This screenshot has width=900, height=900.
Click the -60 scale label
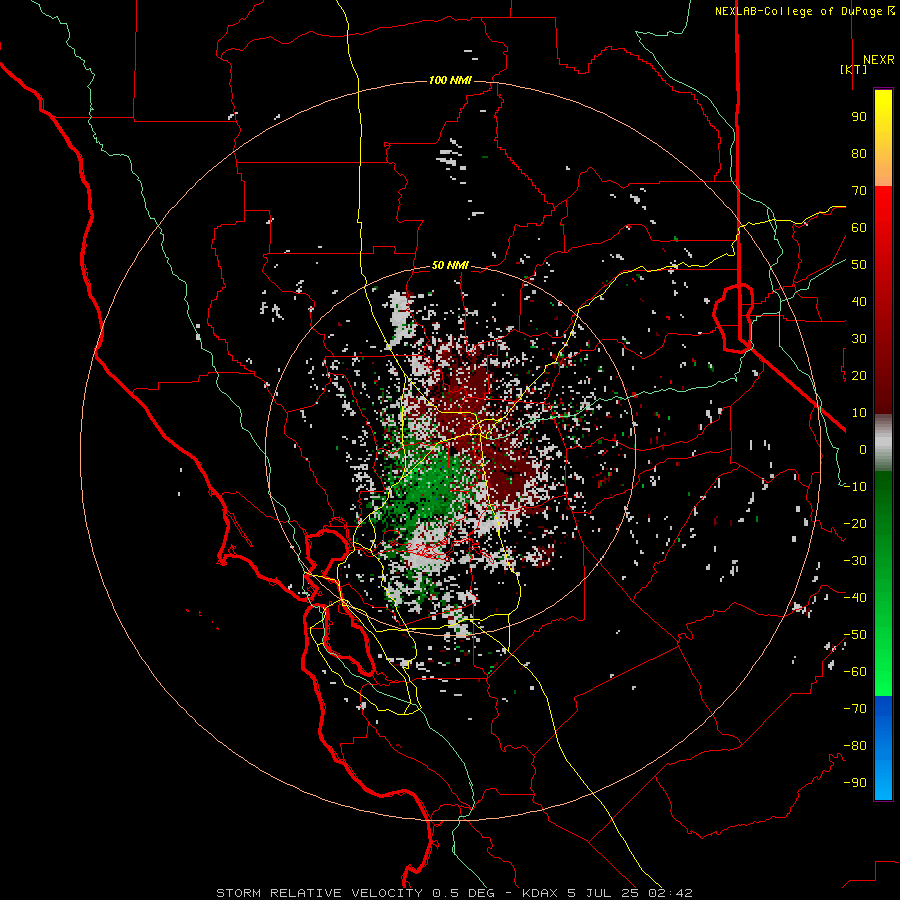click(x=855, y=672)
